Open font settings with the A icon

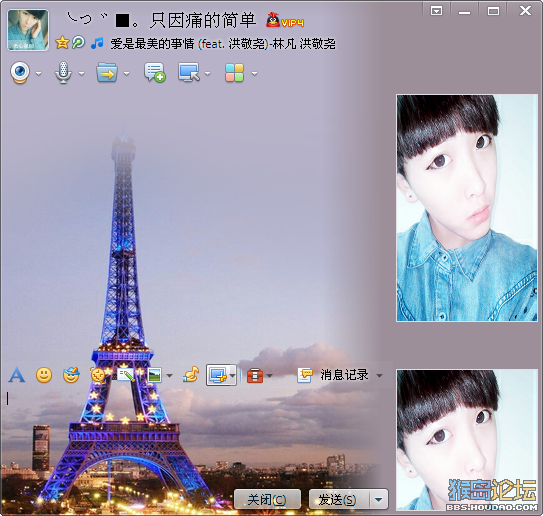click(17, 375)
